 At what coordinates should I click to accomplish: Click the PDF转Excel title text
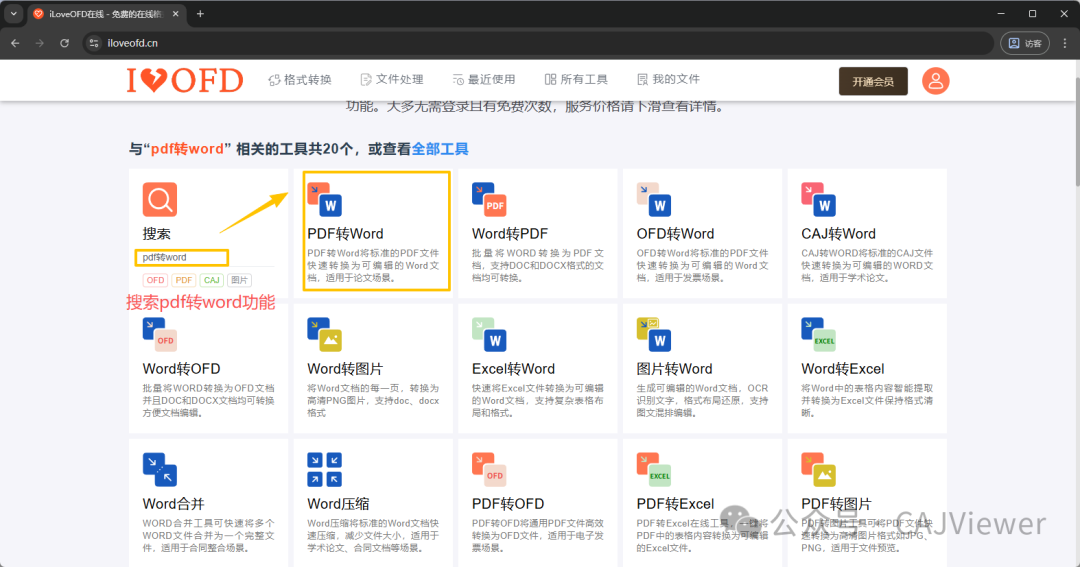[x=675, y=504]
